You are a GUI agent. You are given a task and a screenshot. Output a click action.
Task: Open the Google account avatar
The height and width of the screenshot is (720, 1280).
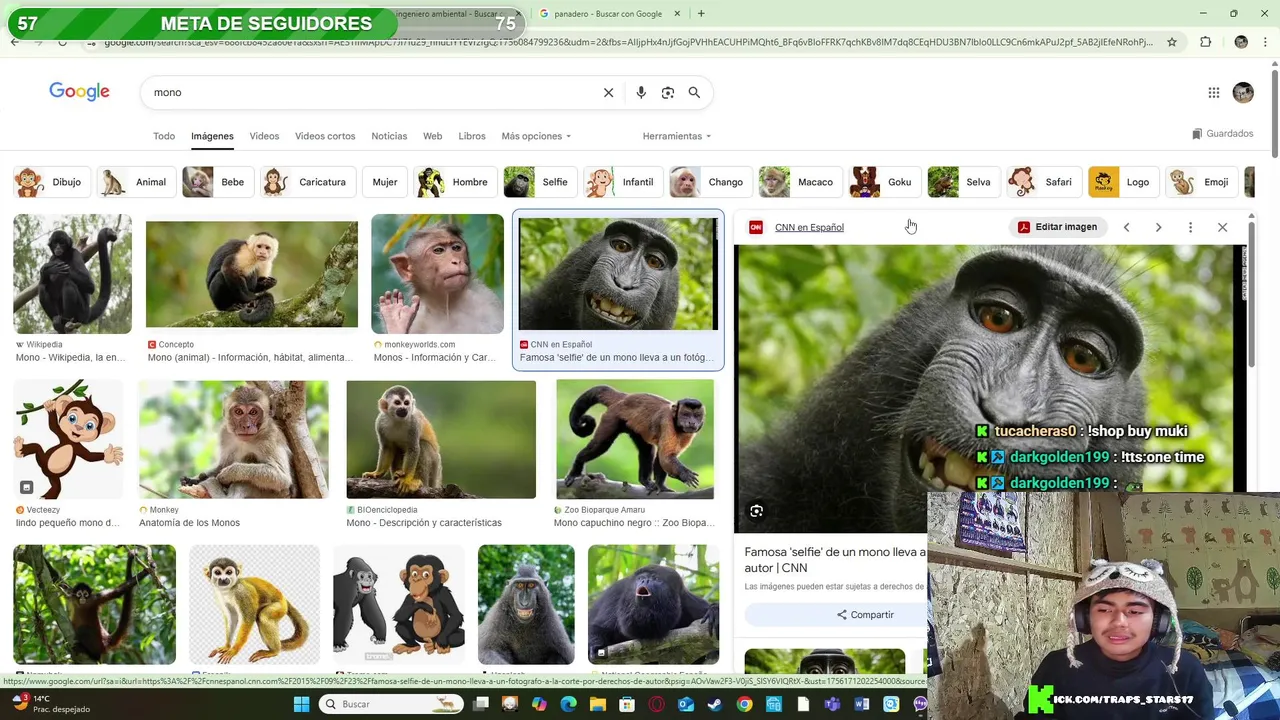pyautogui.click(x=1243, y=92)
